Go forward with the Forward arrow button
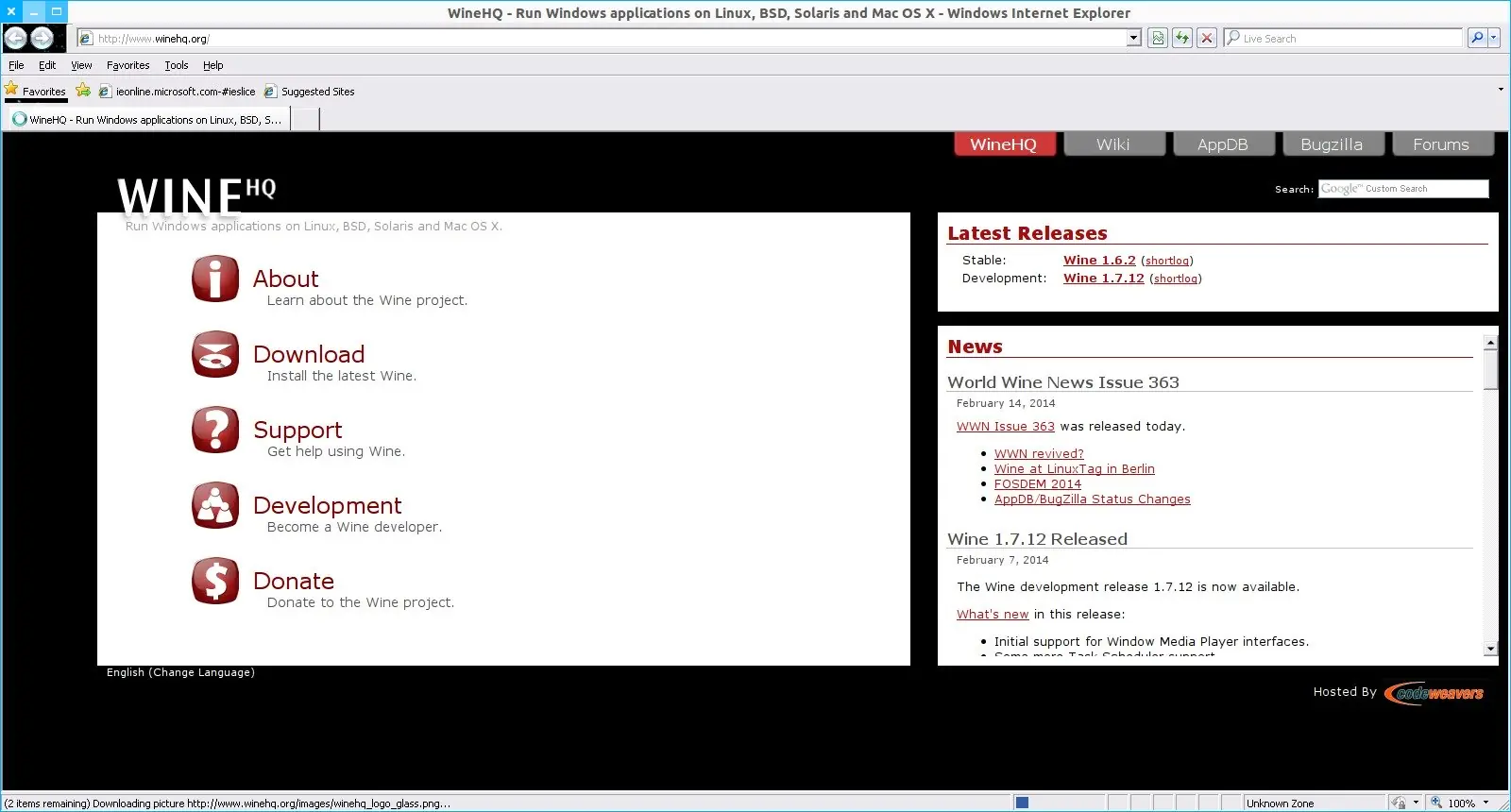The width and height of the screenshot is (1511, 812). pos(42,38)
